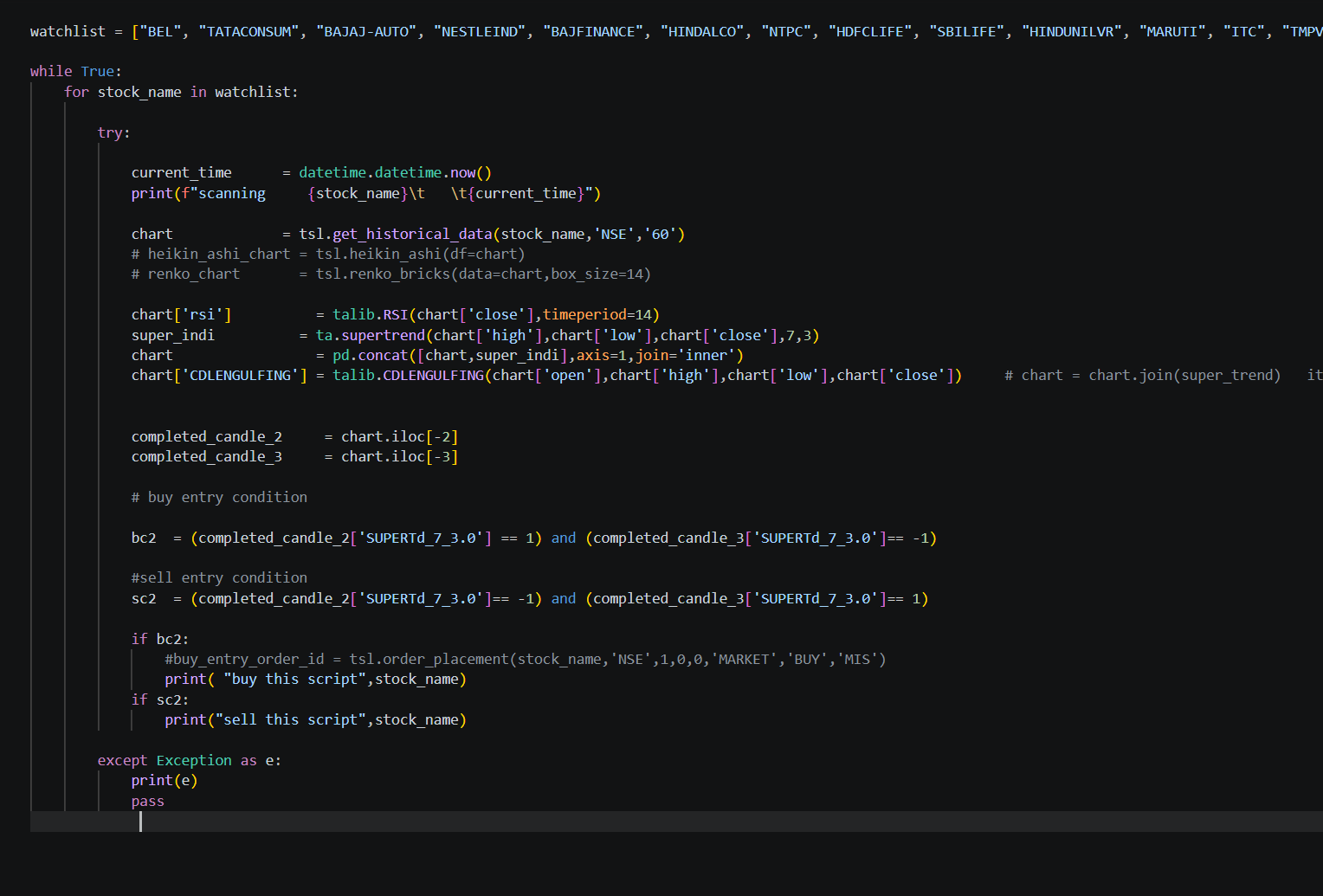The height and width of the screenshot is (896, 1323).
Task: Click the "and" operator in the bc2 line
Action: tap(564, 538)
